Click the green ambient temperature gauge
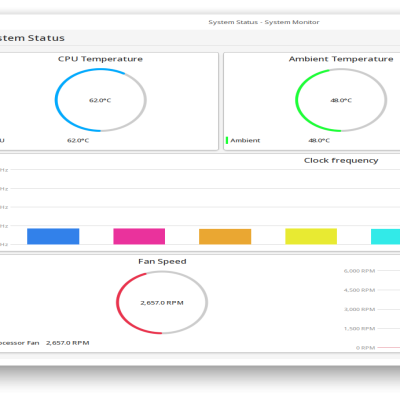The image size is (400, 400). tap(341, 100)
